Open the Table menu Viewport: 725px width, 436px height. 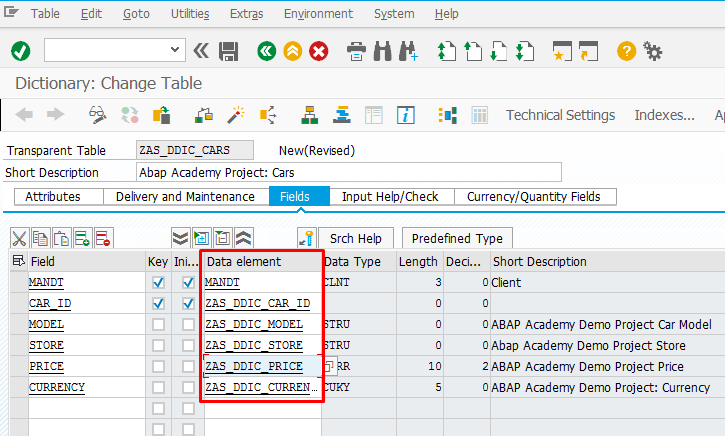tap(45, 14)
